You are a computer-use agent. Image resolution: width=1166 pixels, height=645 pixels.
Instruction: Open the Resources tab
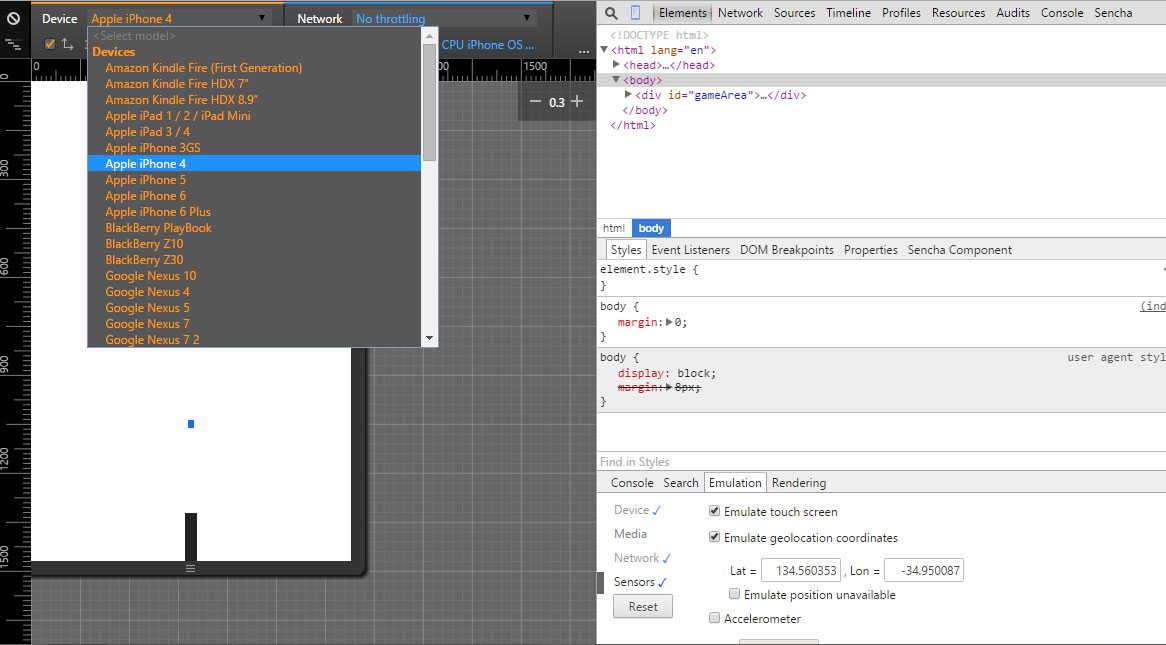(959, 13)
